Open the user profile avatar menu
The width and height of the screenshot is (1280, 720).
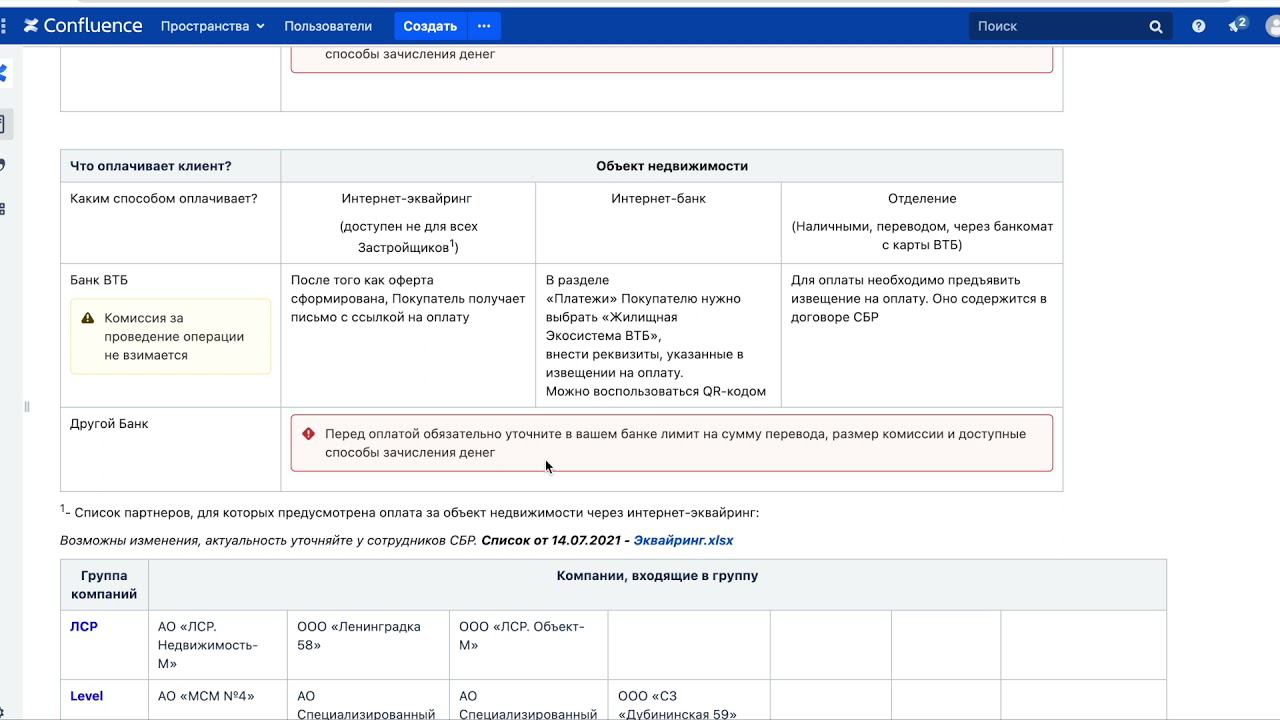1274,26
